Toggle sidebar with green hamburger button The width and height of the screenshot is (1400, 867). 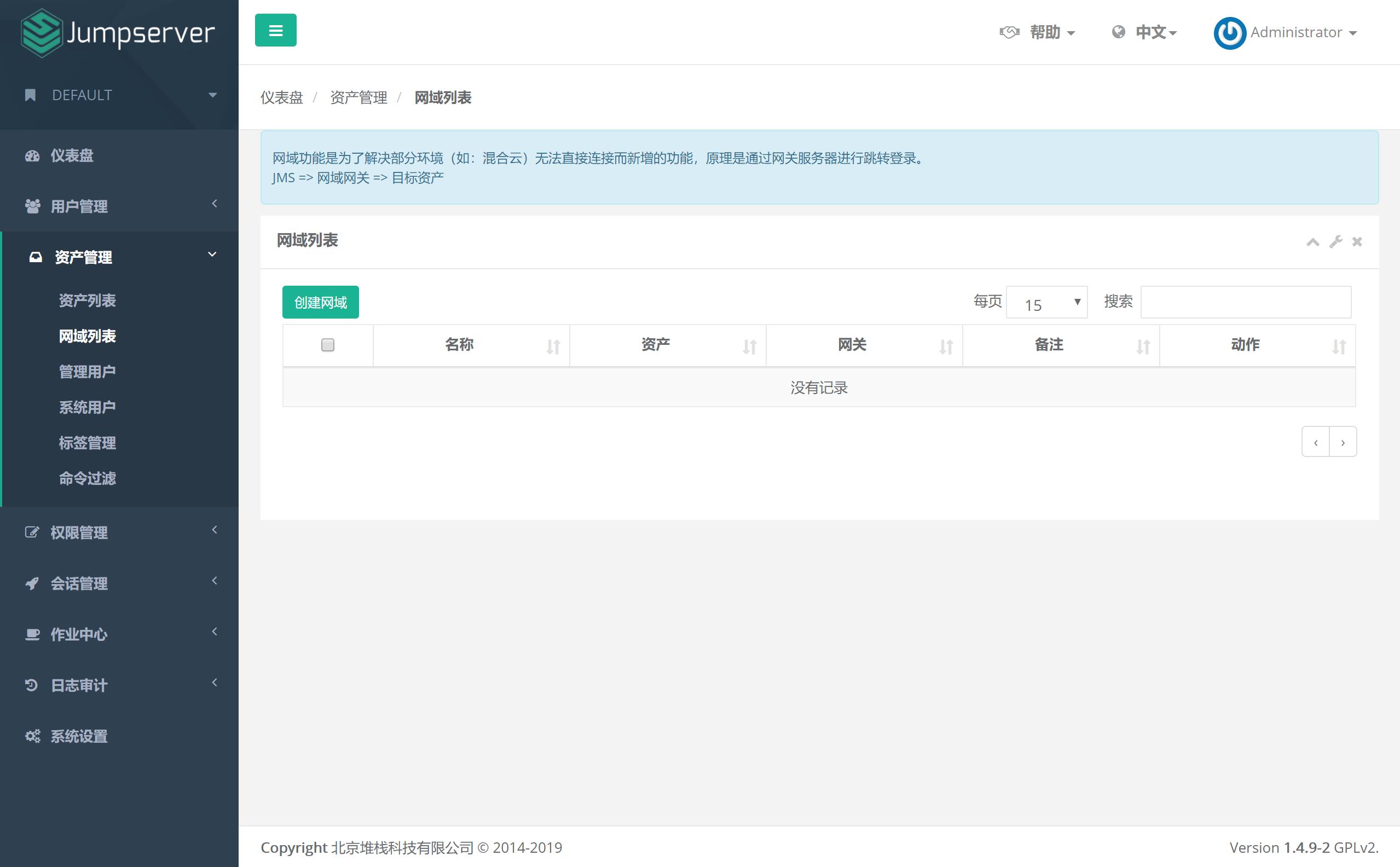(276, 31)
